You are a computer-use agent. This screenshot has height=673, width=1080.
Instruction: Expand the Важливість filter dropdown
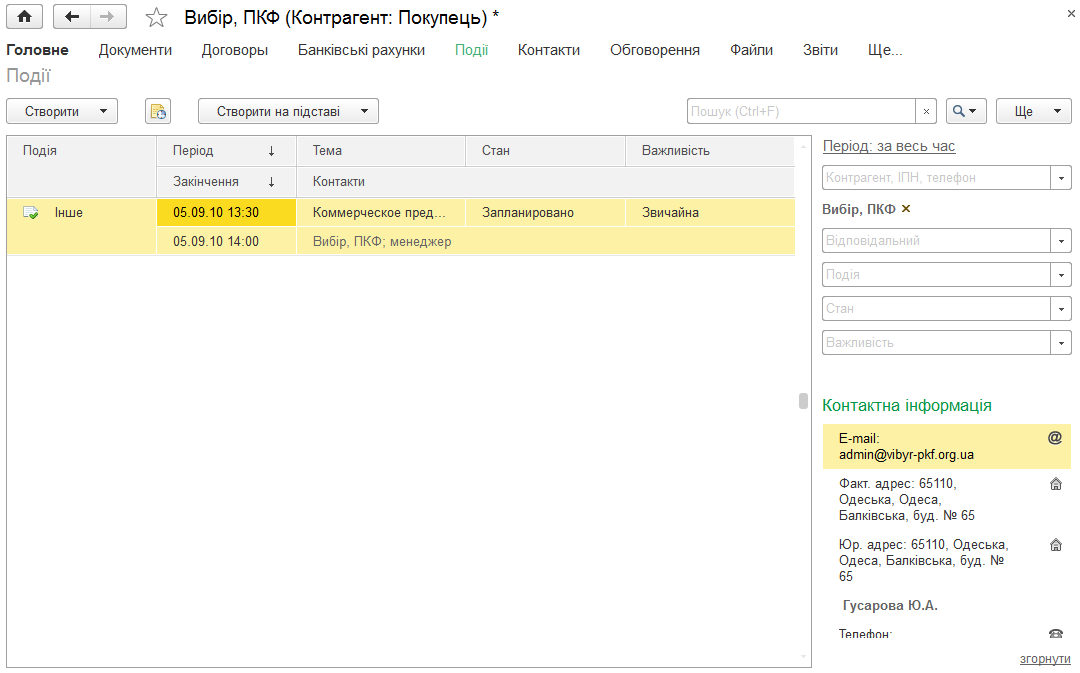coord(1061,342)
